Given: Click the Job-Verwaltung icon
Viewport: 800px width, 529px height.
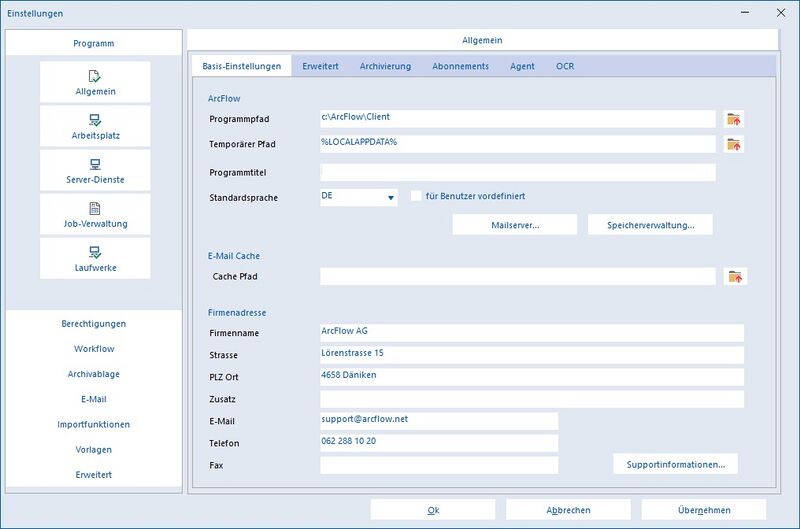Looking at the screenshot, I should (x=95, y=209).
